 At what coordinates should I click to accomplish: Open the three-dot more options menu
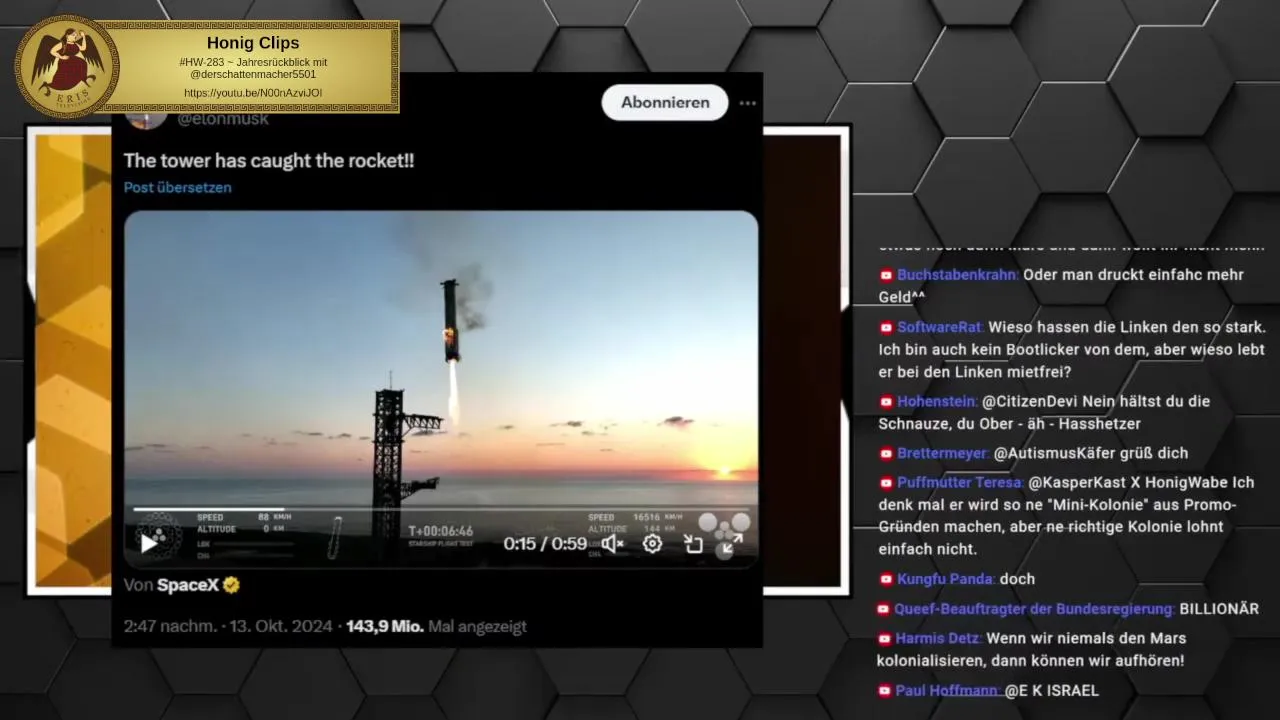(x=747, y=103)
